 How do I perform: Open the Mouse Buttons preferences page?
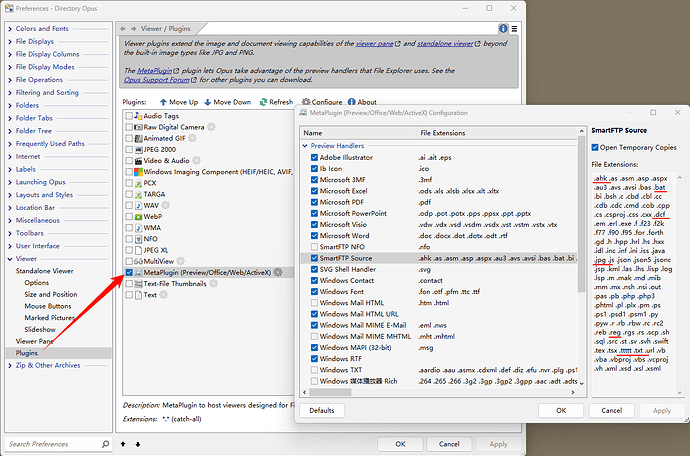(x=48, y=306)
